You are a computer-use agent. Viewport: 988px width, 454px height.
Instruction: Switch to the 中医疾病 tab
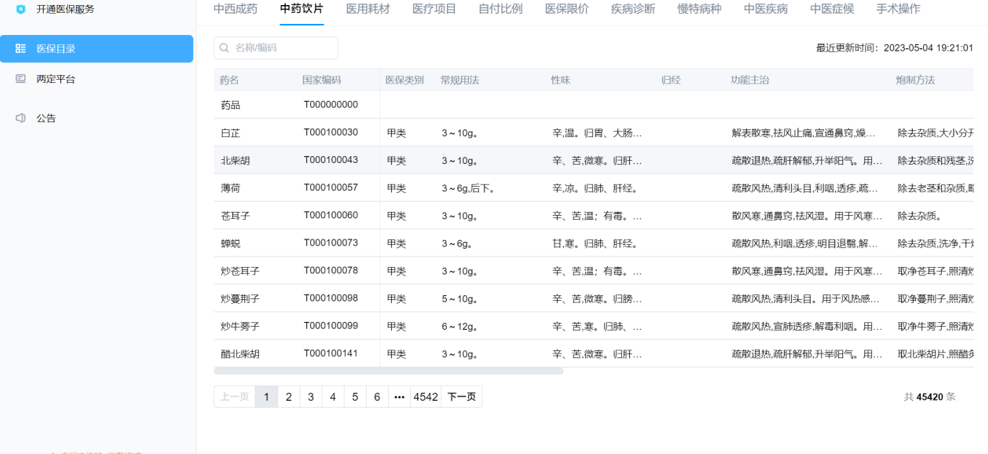tap(766, 9)
